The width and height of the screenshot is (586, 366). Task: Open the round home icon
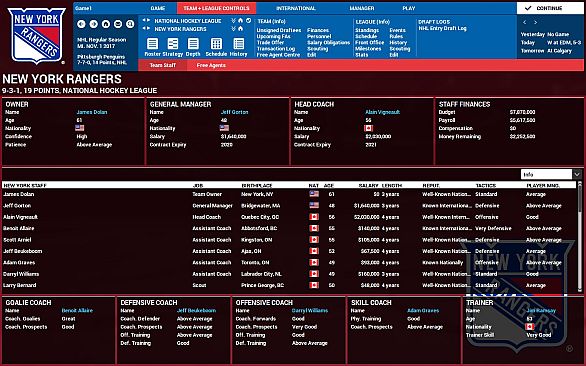106,24
